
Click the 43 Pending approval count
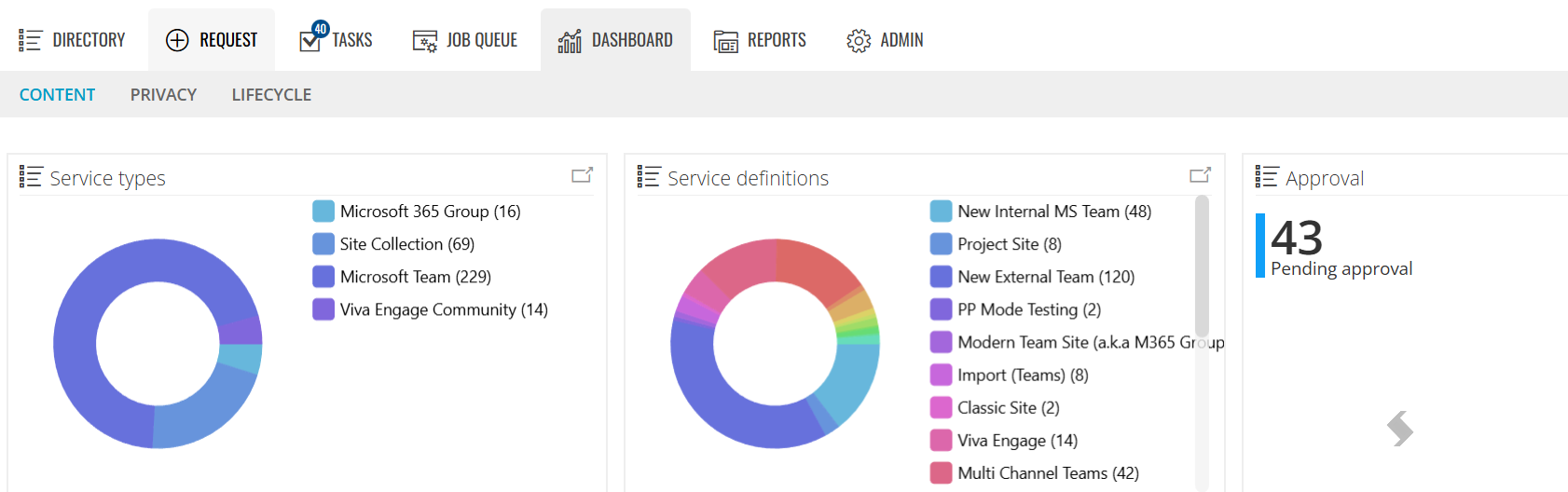[x=1297, y=238]
